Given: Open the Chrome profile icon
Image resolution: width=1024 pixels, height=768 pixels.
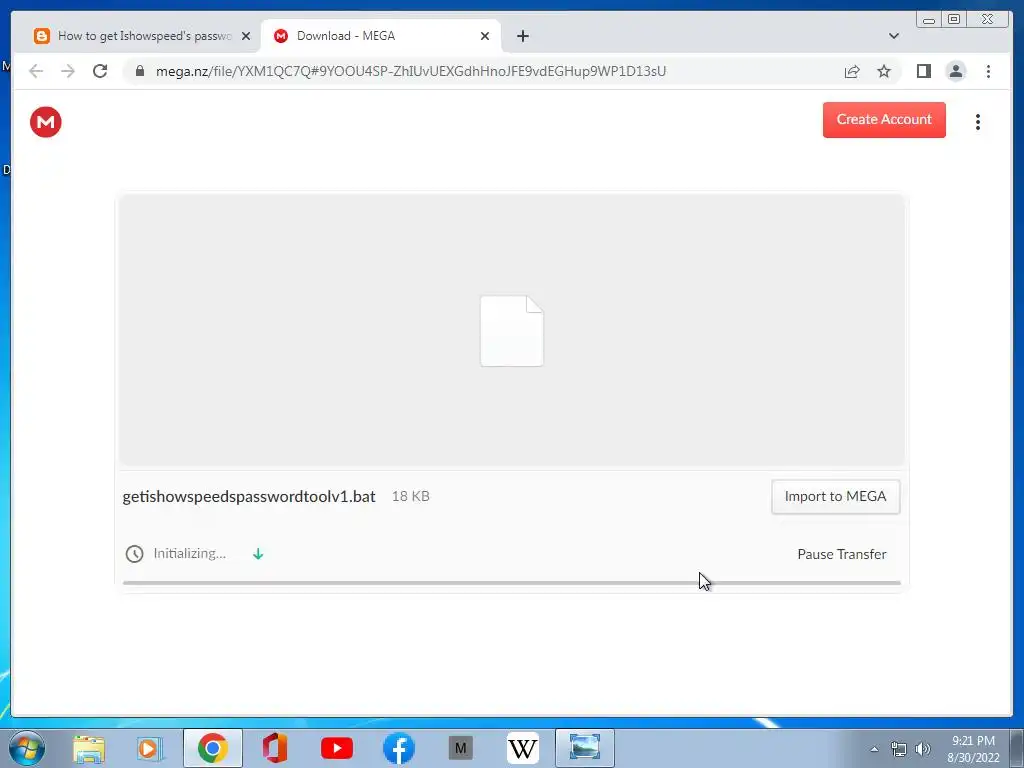Looking at the screenshot, I should tap(955, 71).
